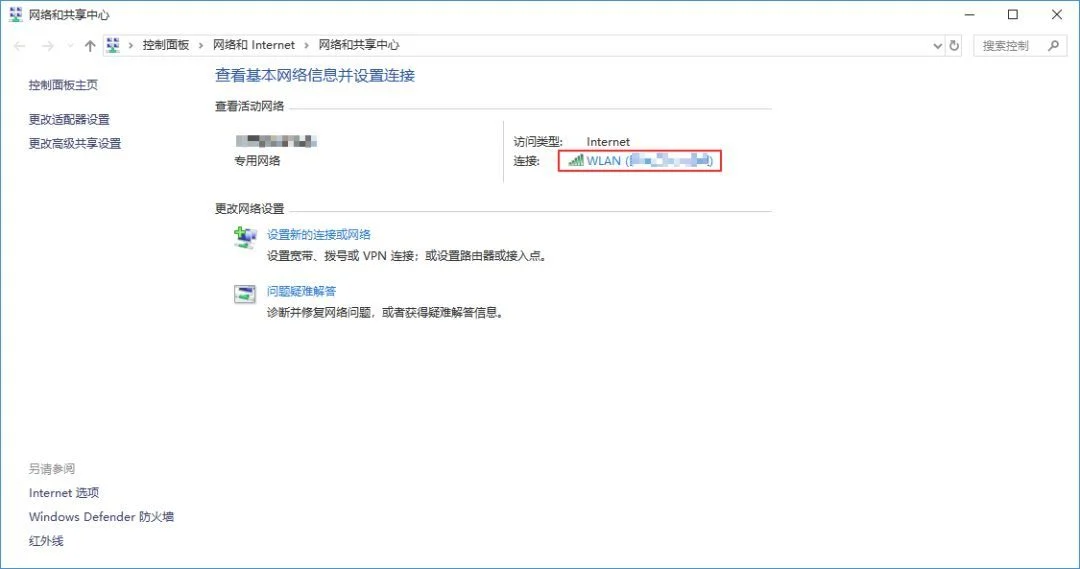Click the control panel icon in the address bar

tap(113, 46)
